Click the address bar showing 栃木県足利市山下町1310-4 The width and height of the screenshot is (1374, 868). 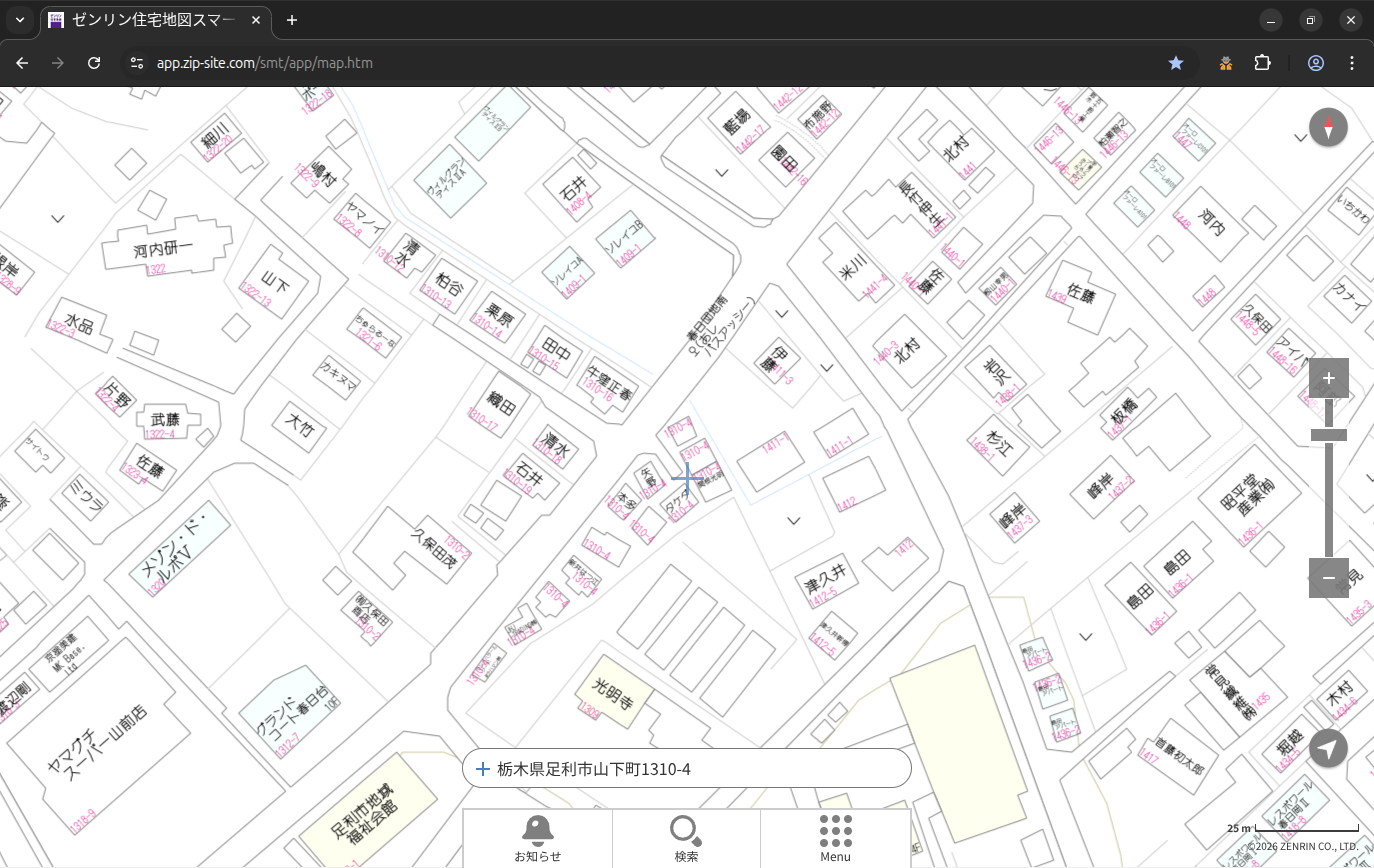[690, 769]
